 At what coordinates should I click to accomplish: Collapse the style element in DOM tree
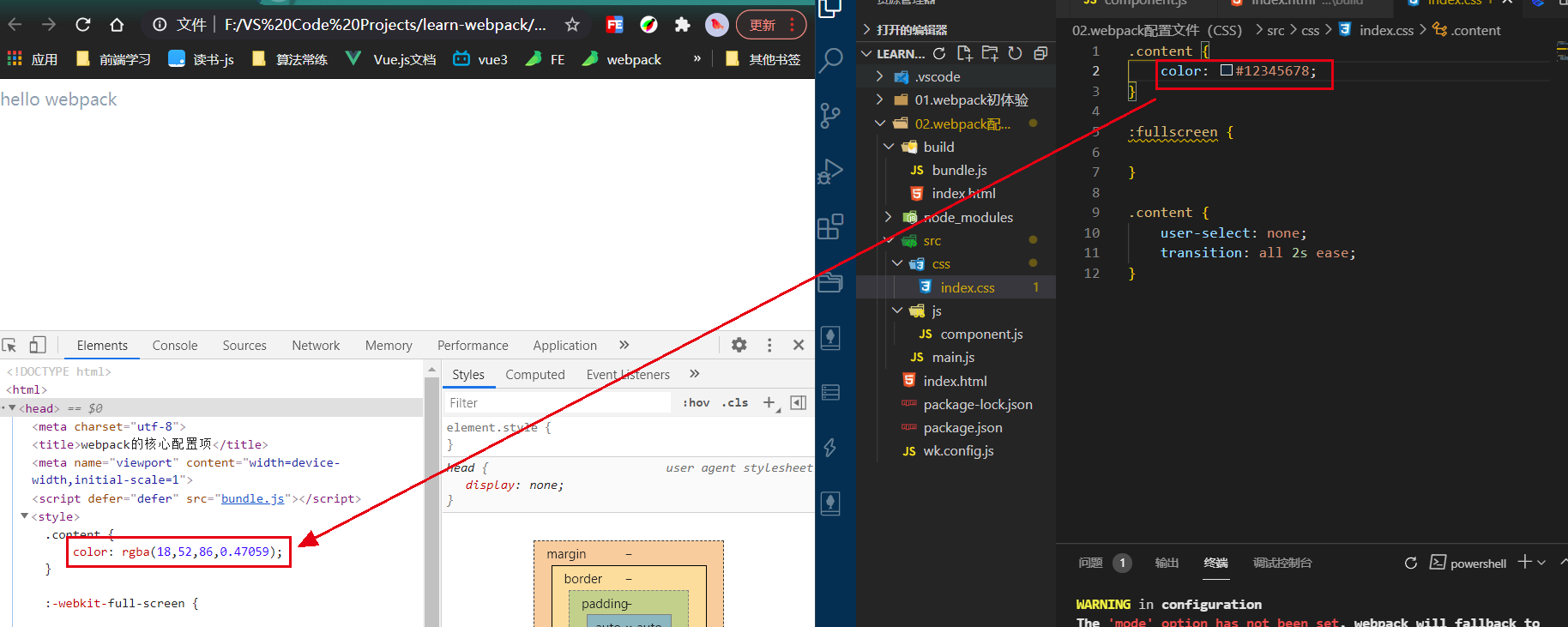(x=24, y=516)
